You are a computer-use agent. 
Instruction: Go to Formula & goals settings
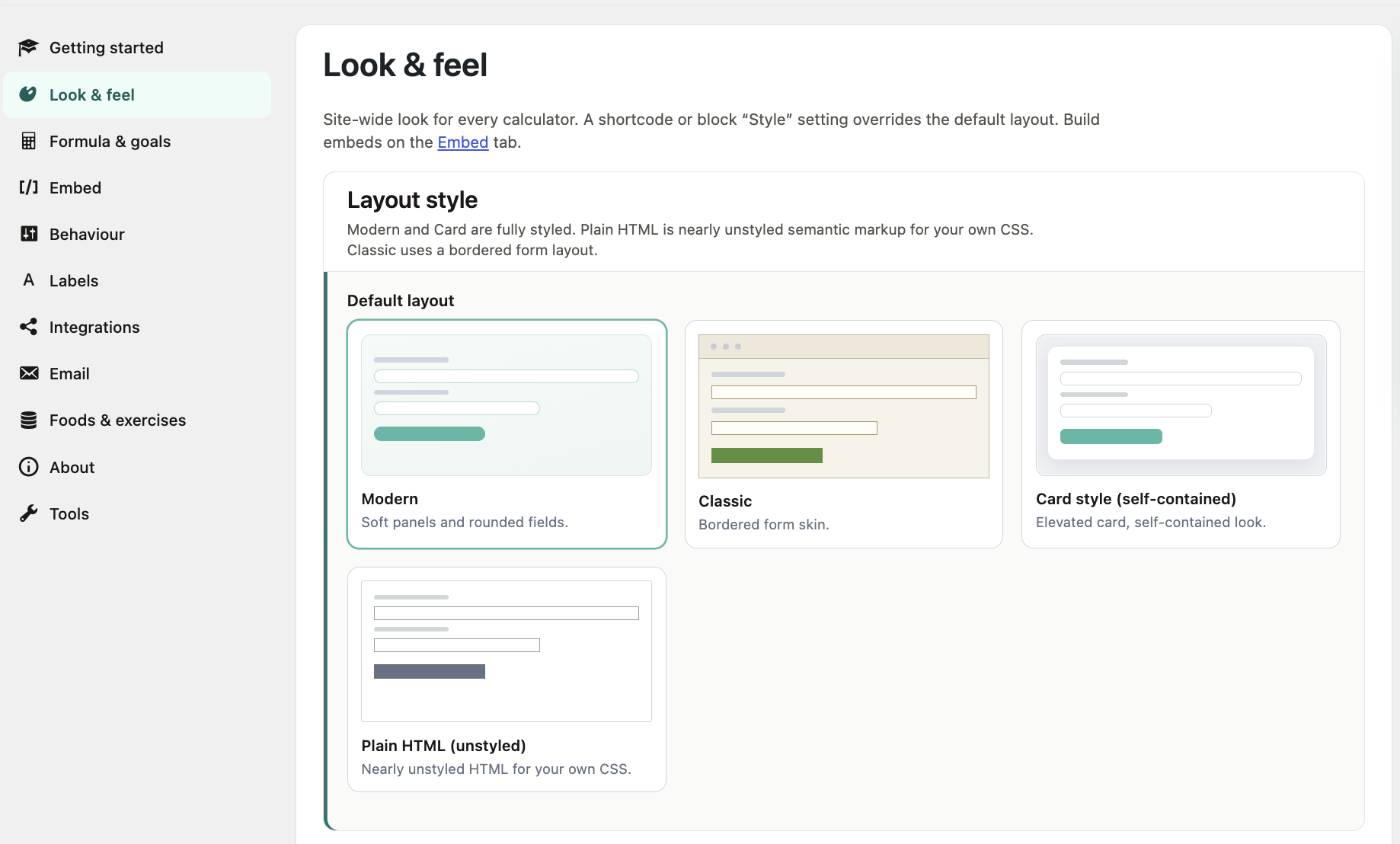pyautogui.click(x=137, y=141)
